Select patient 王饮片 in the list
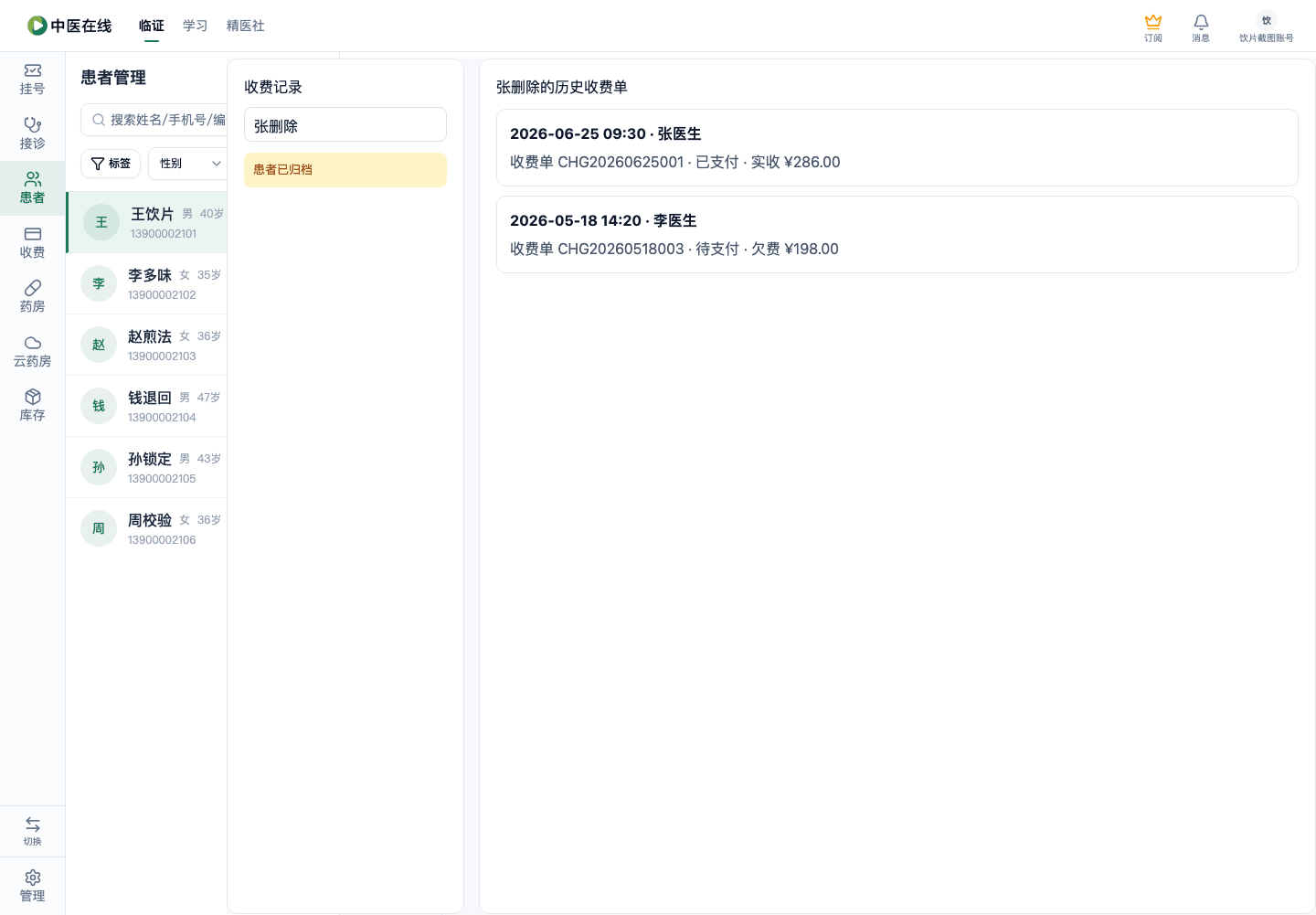This screenshot has width=1316, height=915. pyautogui.click(x=146, y=222)
